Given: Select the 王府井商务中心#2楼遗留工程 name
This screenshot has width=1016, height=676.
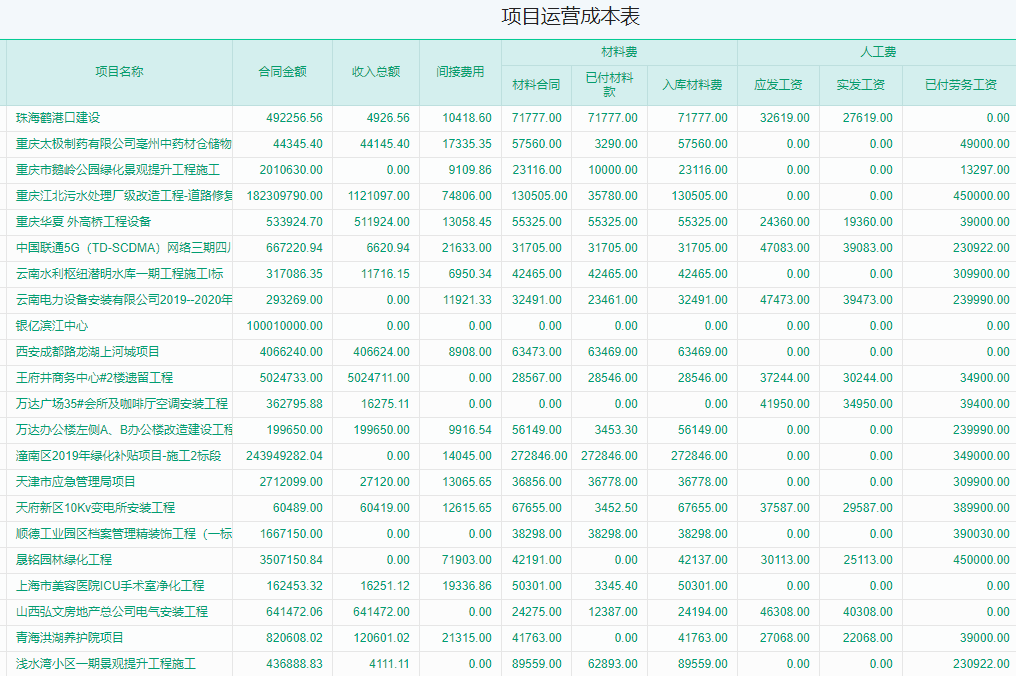Looking at the screenshot, I should tap(95, 377).
